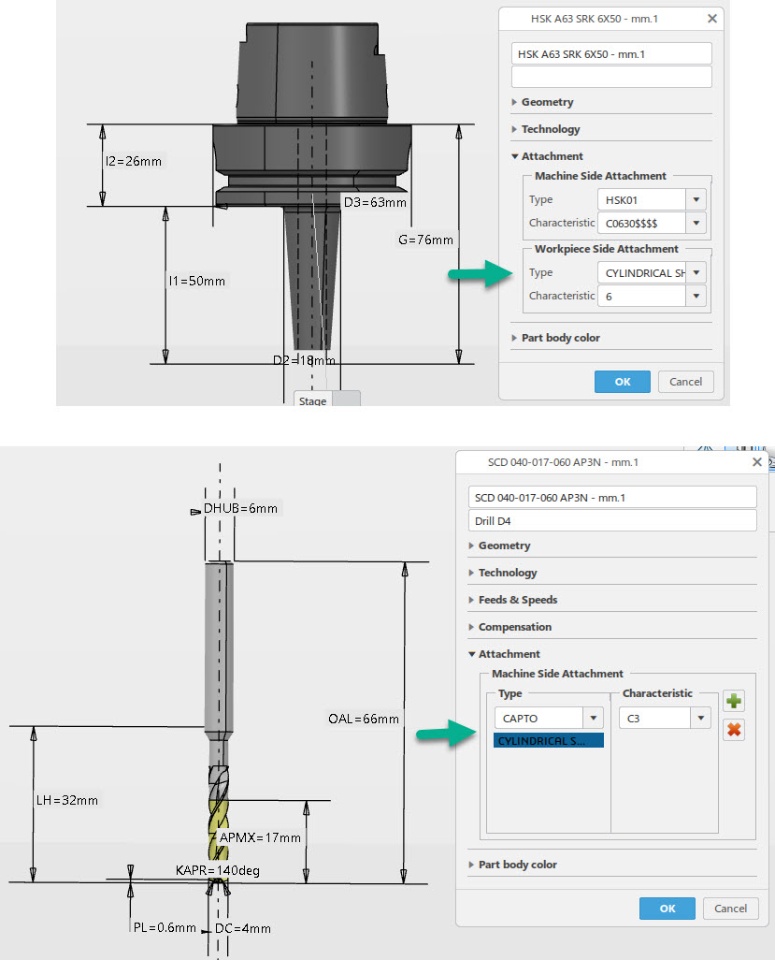The image size is (775, 960).
Task: Select the DHUB=6mm dimension label
Action: pos(241,508)
